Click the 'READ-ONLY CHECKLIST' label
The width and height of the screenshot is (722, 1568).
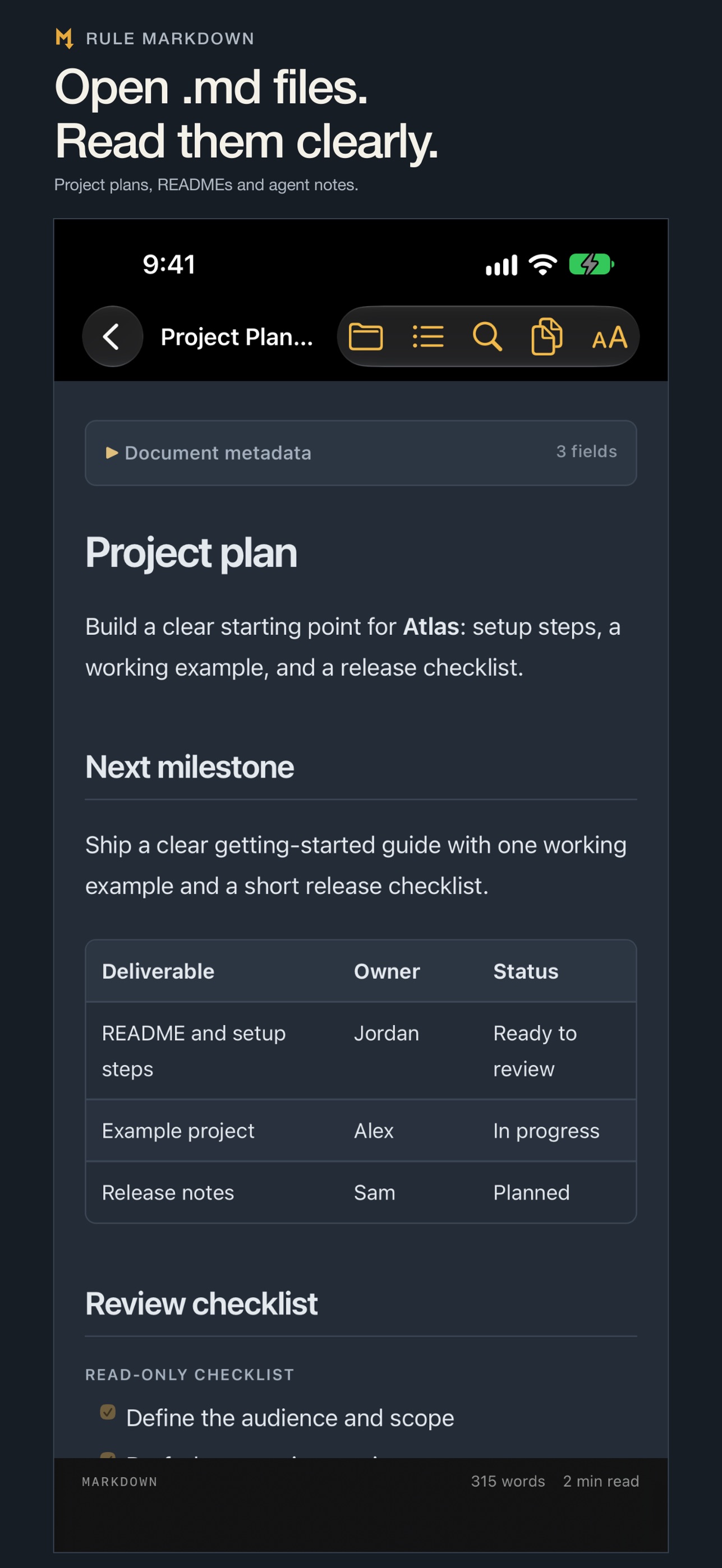[x=190, y=1375]
